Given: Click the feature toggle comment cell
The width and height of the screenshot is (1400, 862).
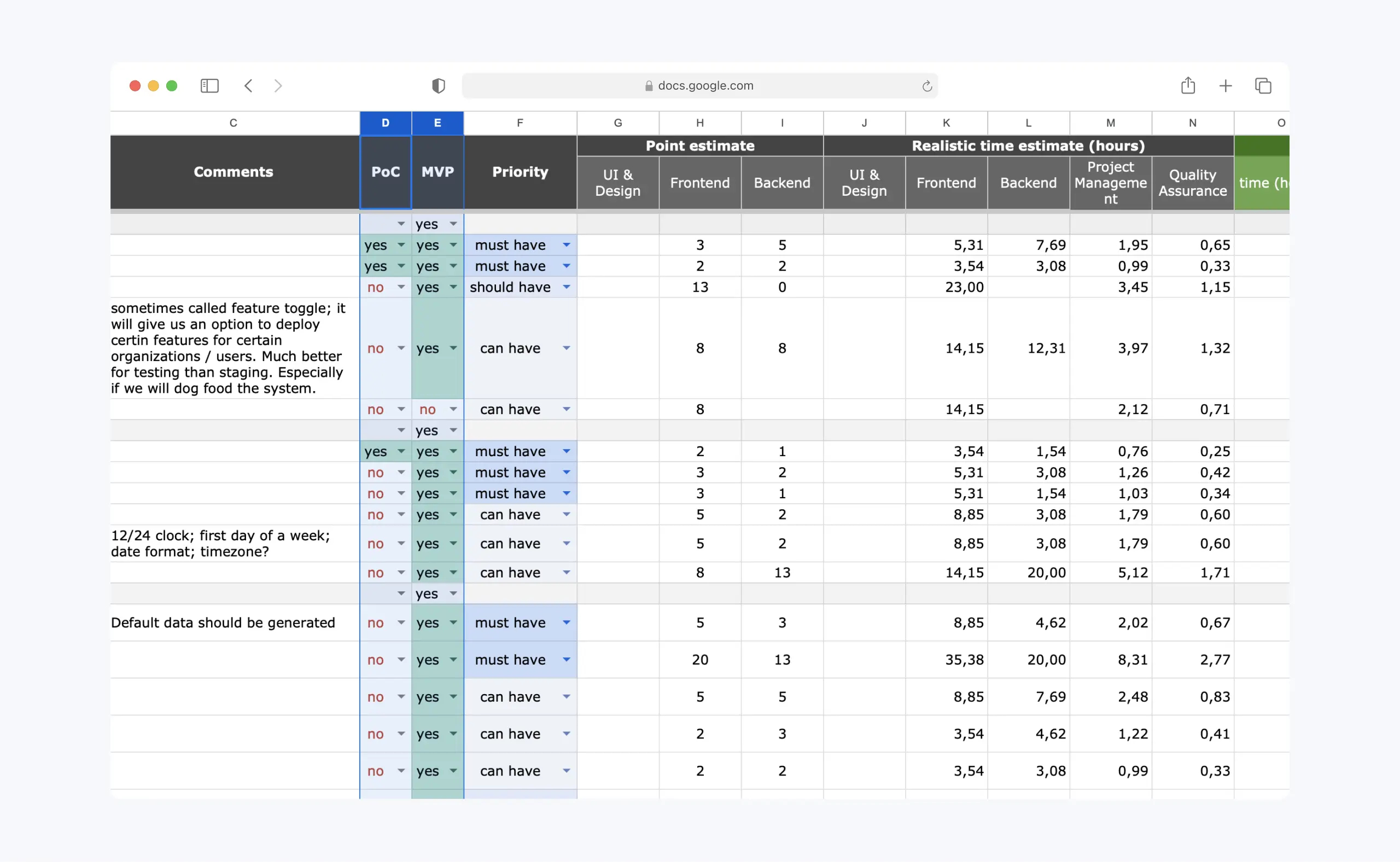Looking at the screenshot, I should 235,348.
